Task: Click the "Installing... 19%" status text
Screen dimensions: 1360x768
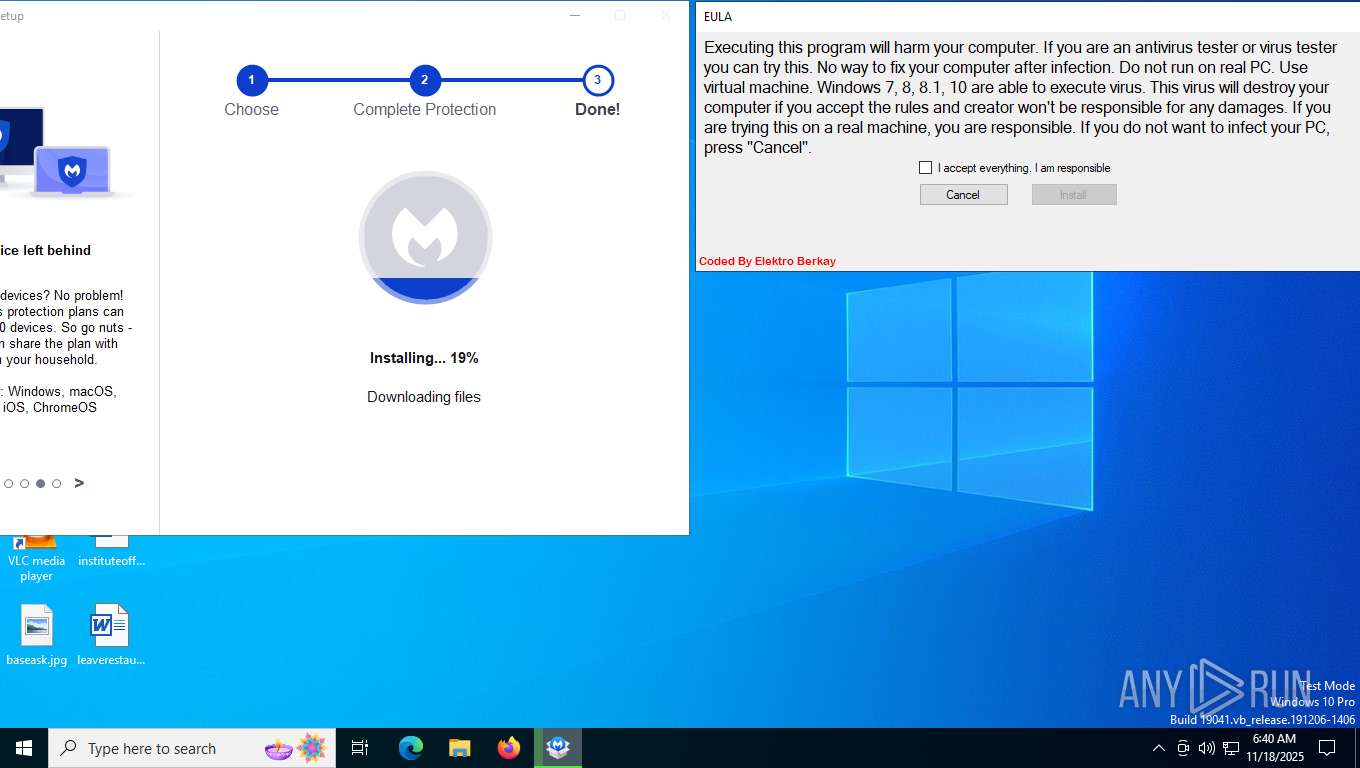Action: click(x=424, y=358)
